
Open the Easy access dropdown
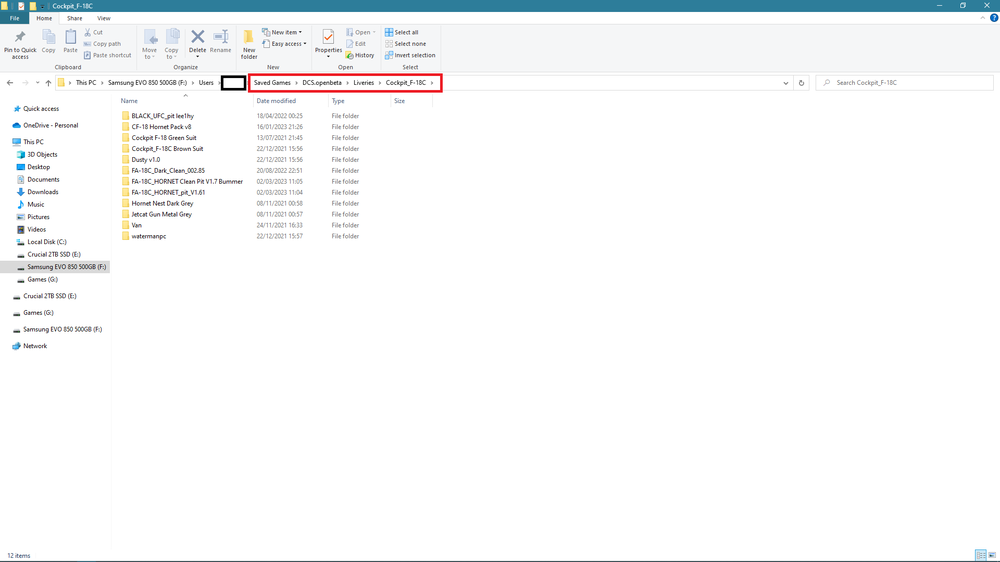284,44
